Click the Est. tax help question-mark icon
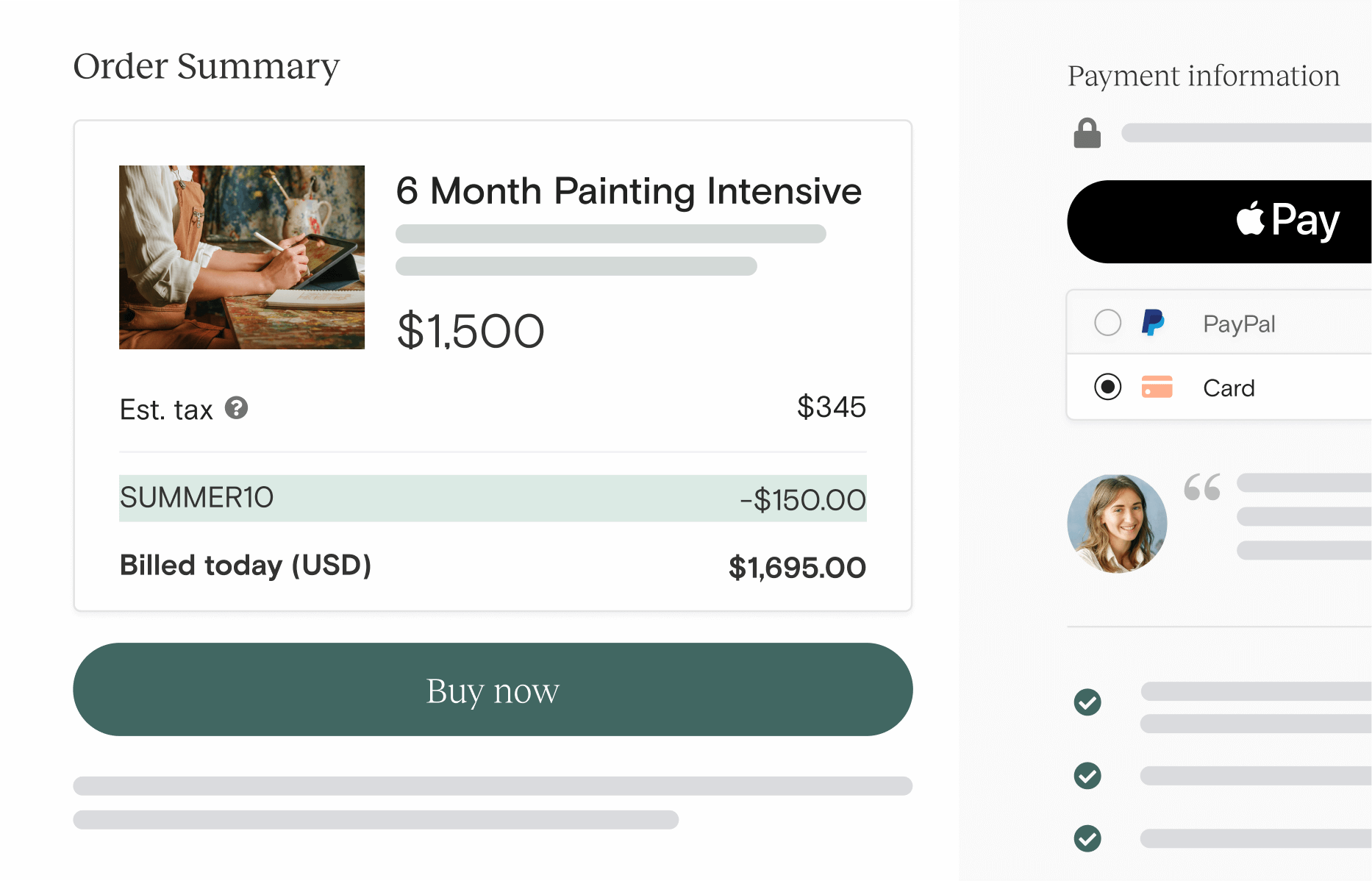The height and width of the screenshot is (881, 1372). [236, 407]
